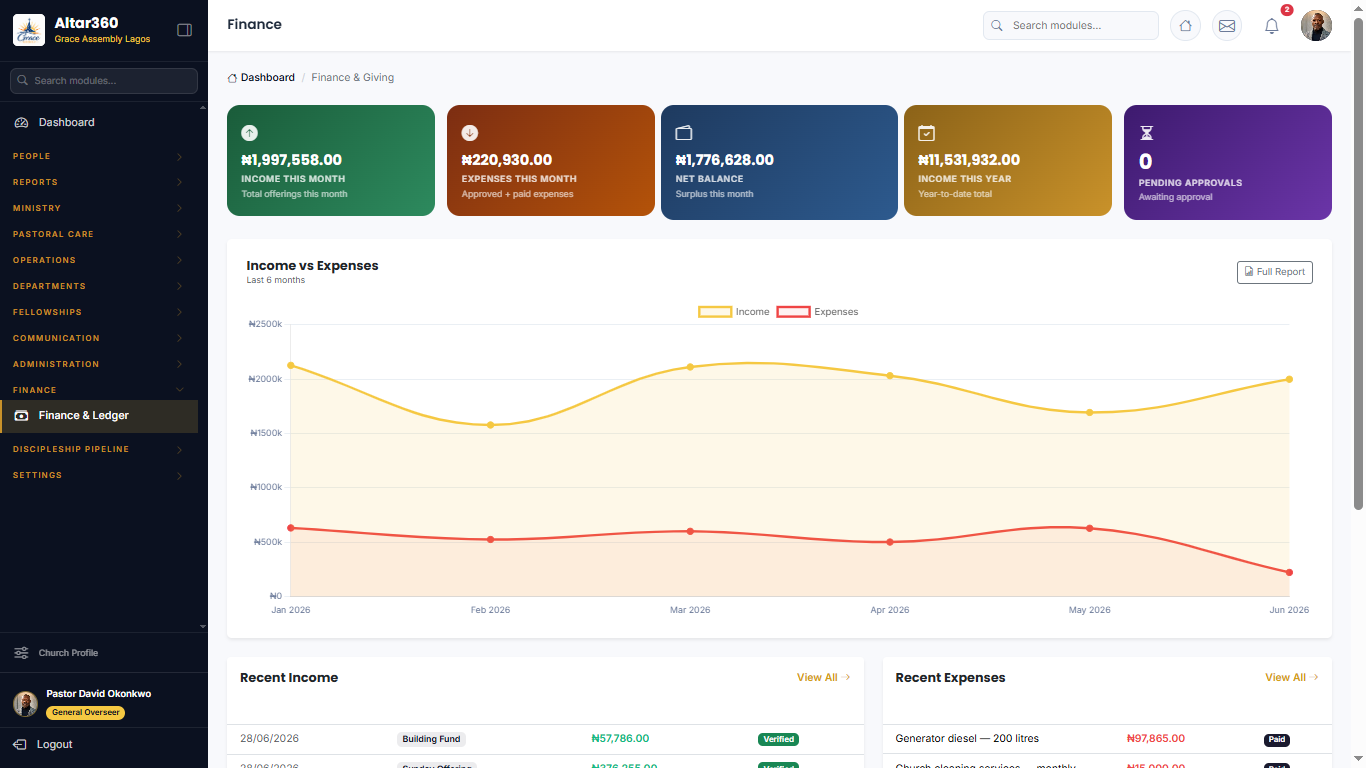Viewport: 1366px width, 768px height.
Task: Click the Logout icon in sidebar
Action: pyautogui.click(x=20, y=744)
